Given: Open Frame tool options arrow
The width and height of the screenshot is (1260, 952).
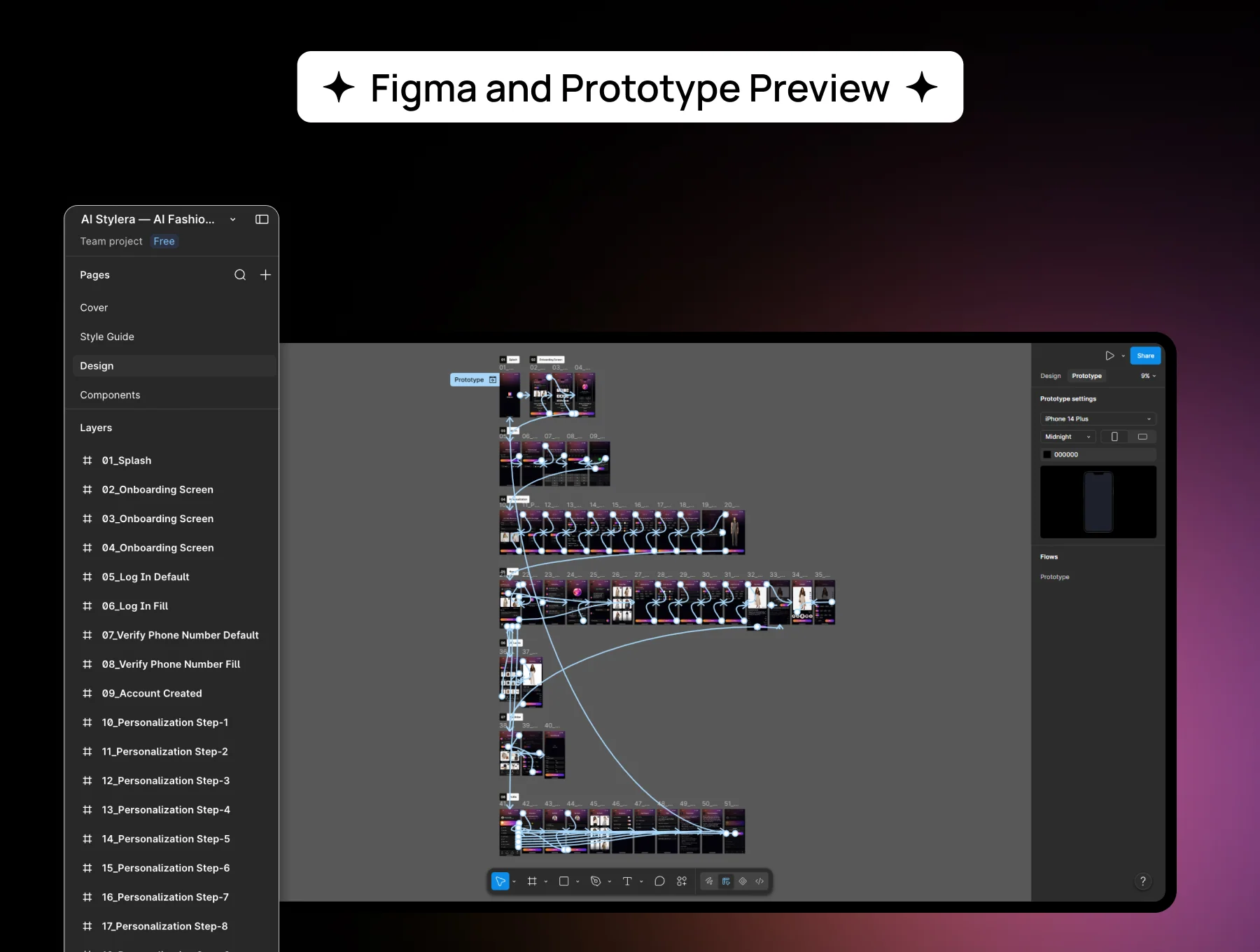Looking at the screenshot, I should coord(546,882).
